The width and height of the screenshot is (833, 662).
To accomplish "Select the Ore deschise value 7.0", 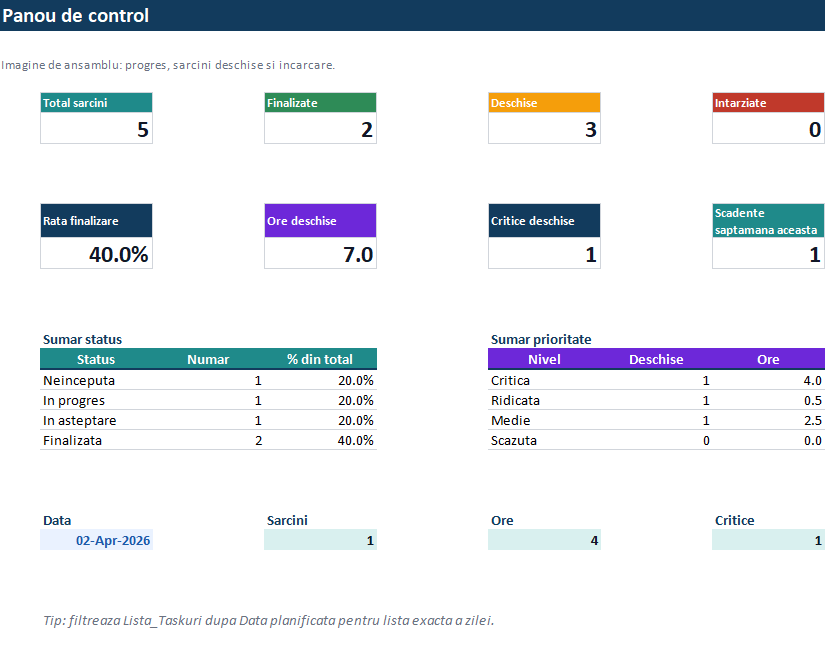I will tap(320, 253).
